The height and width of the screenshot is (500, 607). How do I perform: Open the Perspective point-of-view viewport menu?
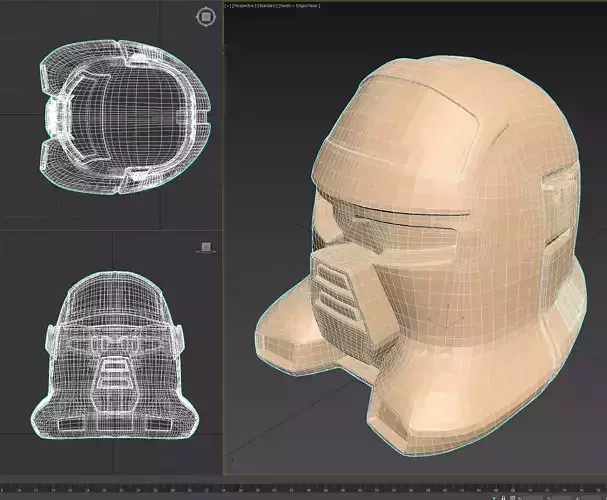(x=243, y=6)
